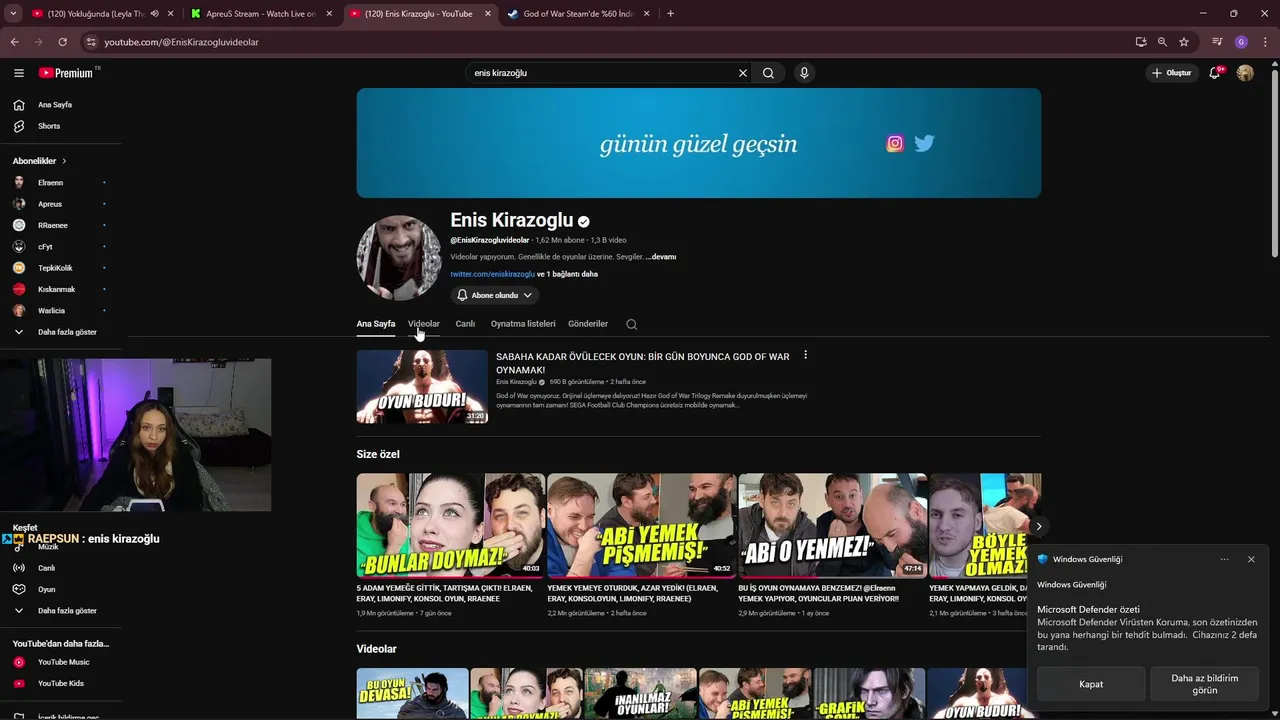Go to YouTube Premium home logo
Viewport: 1280px width, 720px height.
pyautogui.click(x=66, y=73)
